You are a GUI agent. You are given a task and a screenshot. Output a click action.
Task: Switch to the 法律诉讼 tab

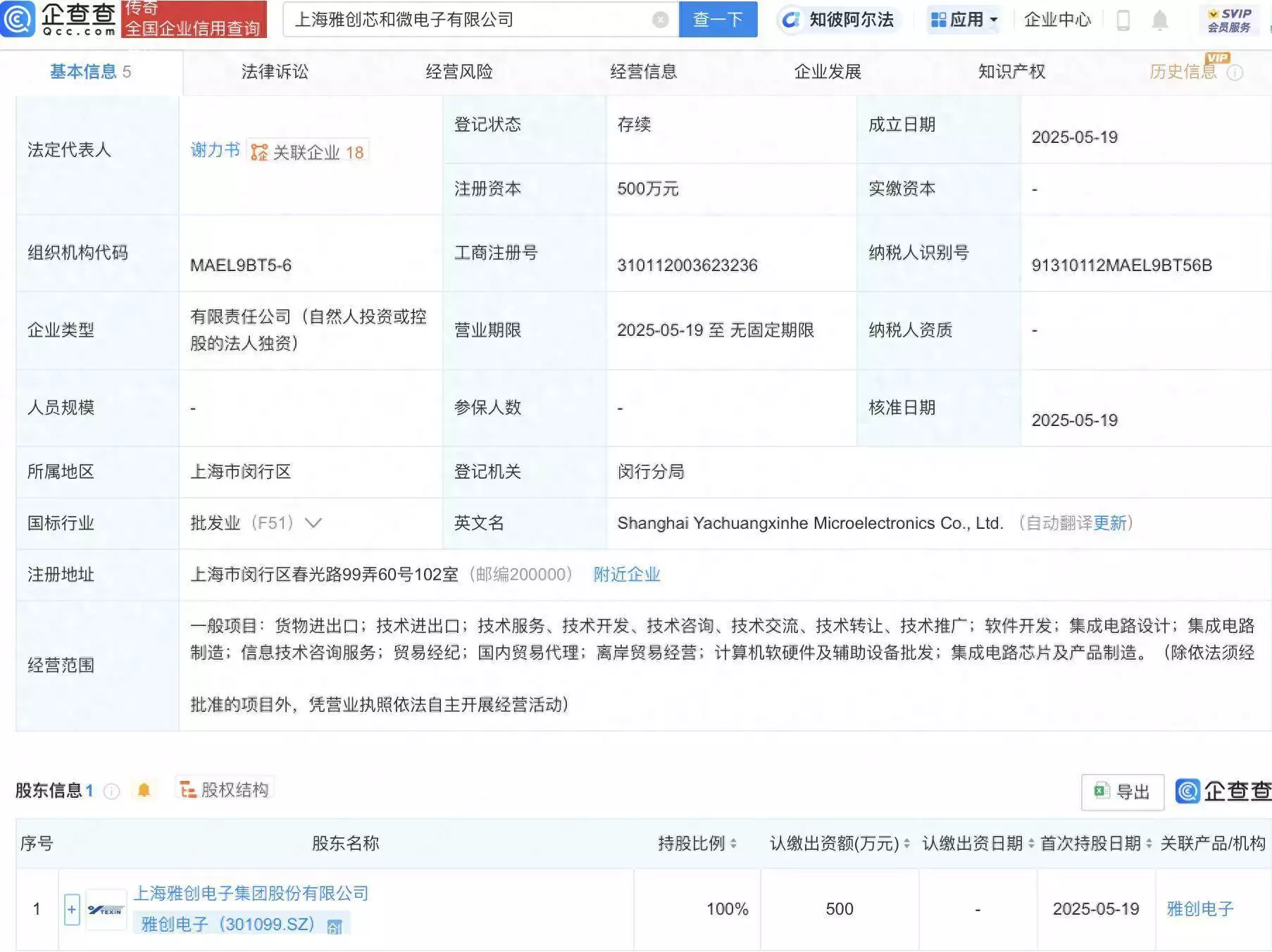tap(276, 71)
